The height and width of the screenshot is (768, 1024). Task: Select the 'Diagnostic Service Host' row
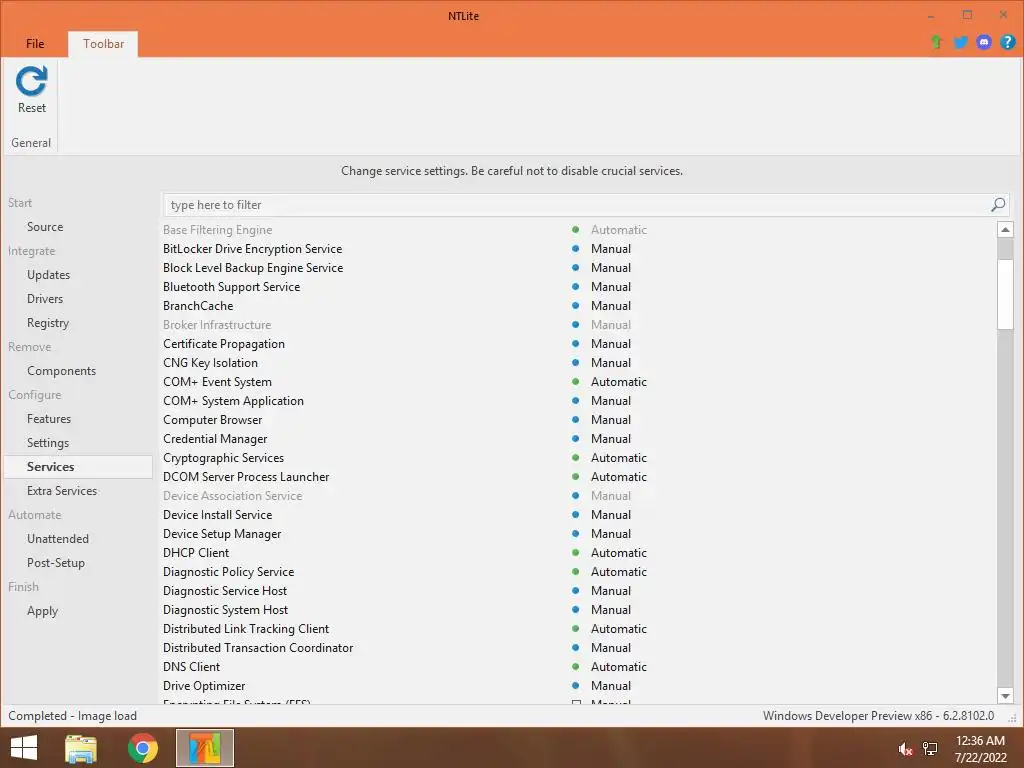(x=578, y=590)
